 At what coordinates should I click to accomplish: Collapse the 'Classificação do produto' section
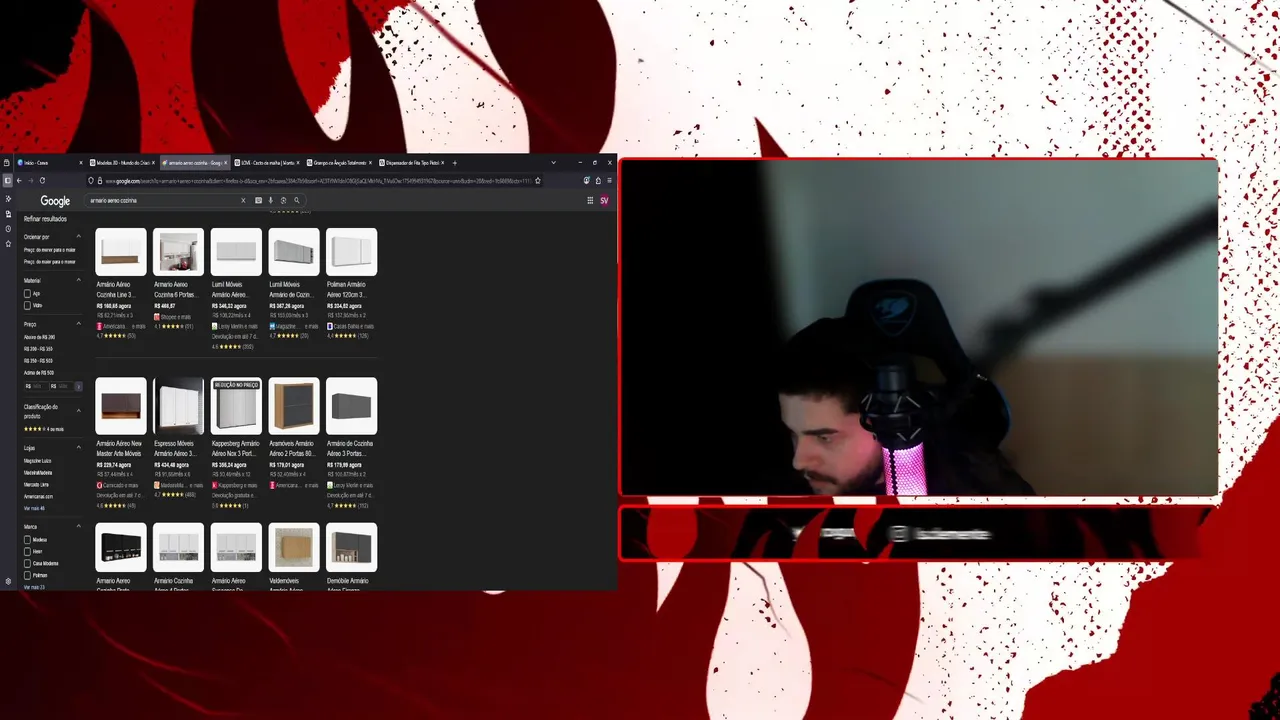[78, 411]
